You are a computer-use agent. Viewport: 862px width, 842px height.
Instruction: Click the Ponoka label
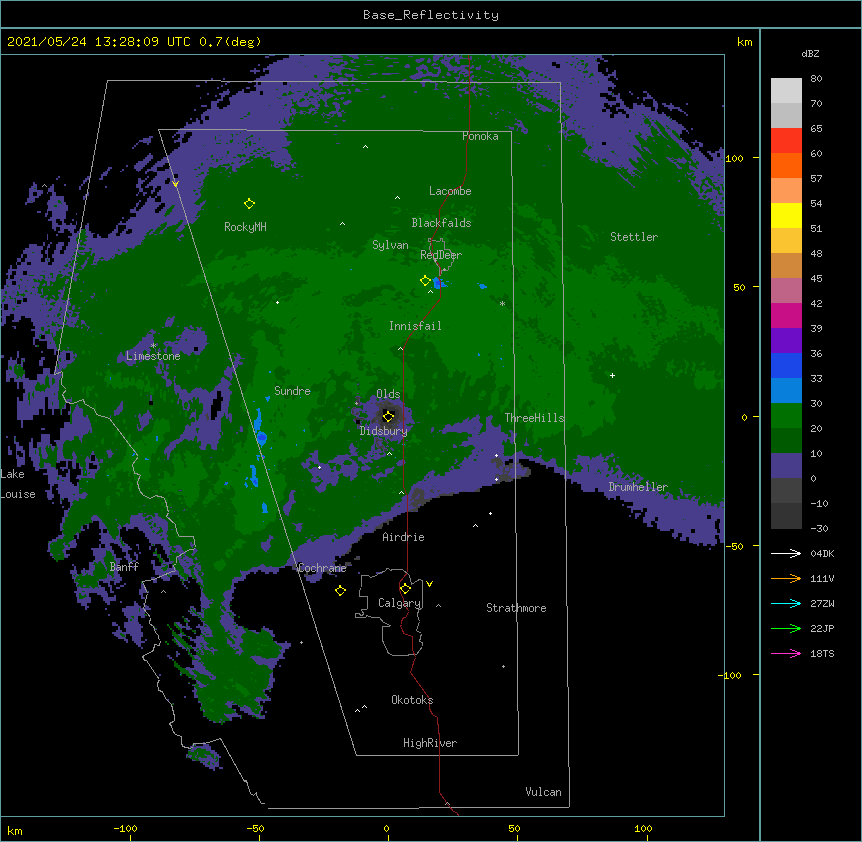[480, 136]
